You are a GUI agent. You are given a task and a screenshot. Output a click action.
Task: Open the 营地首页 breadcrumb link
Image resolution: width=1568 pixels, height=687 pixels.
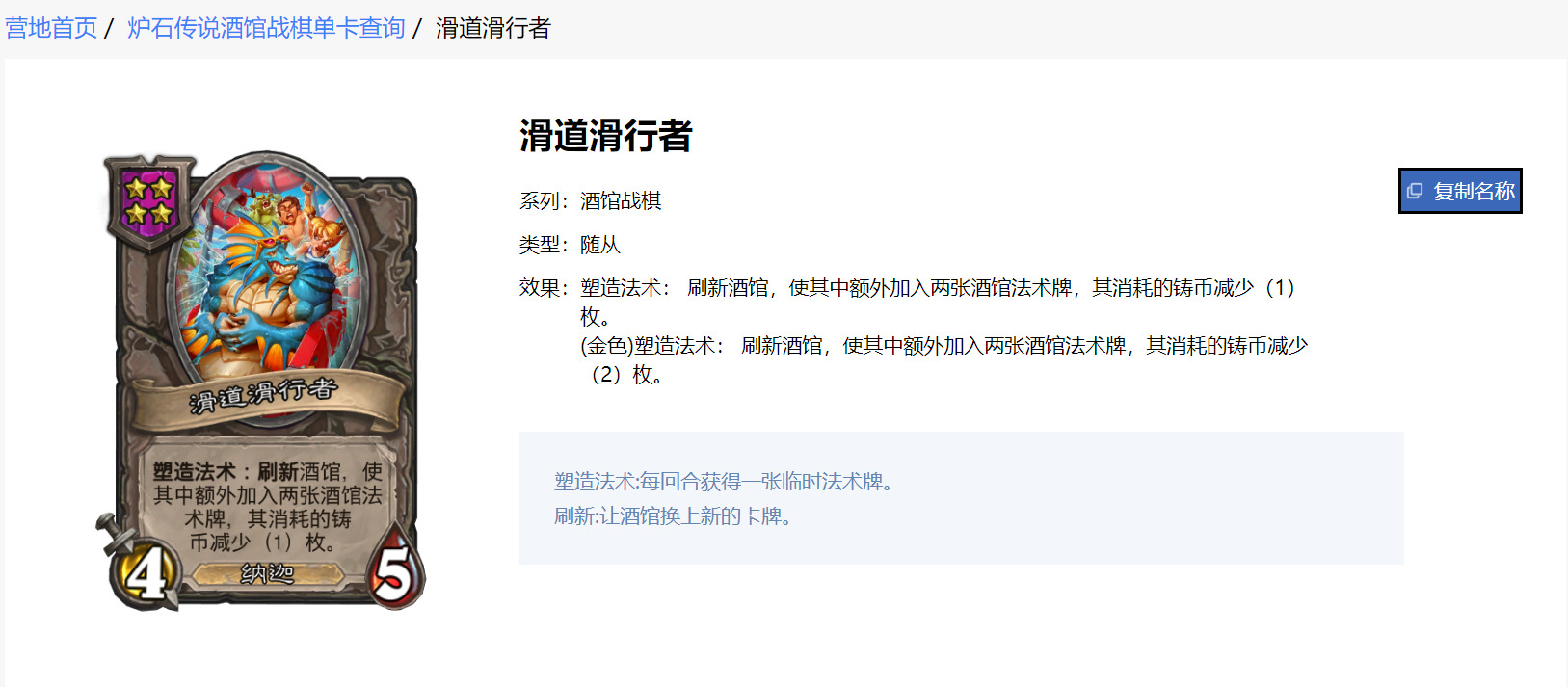point(52,28)
